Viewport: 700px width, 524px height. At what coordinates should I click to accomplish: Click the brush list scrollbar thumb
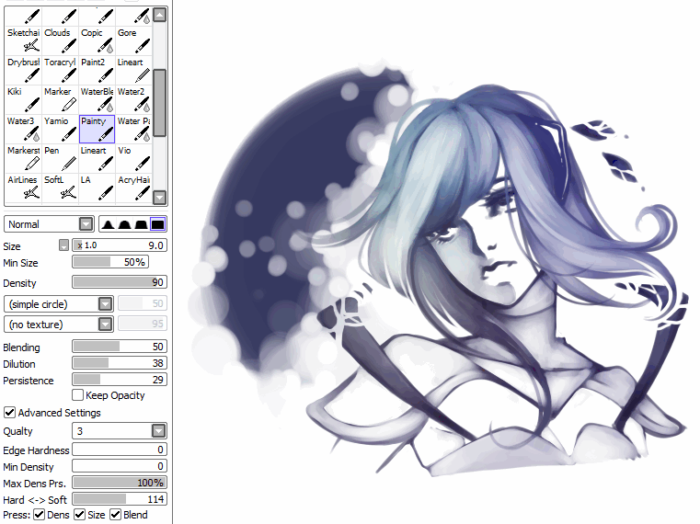click(159, 102)
